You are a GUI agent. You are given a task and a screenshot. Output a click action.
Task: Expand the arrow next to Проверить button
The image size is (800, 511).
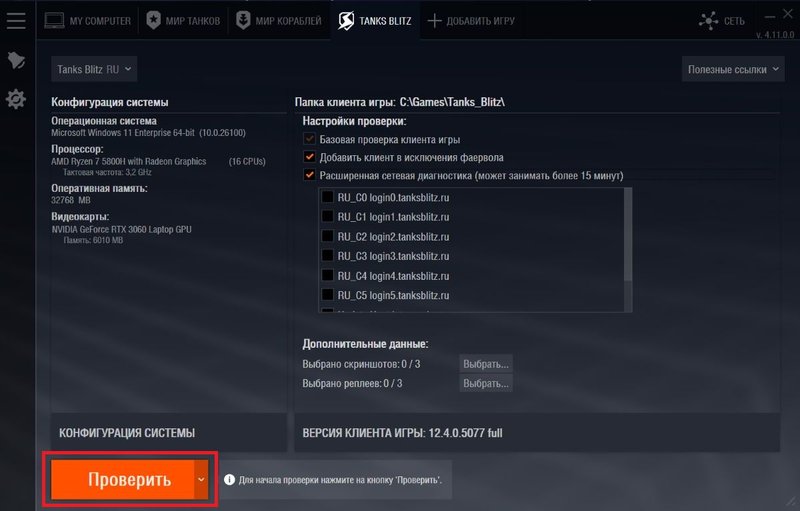click(x=201, y=479)
